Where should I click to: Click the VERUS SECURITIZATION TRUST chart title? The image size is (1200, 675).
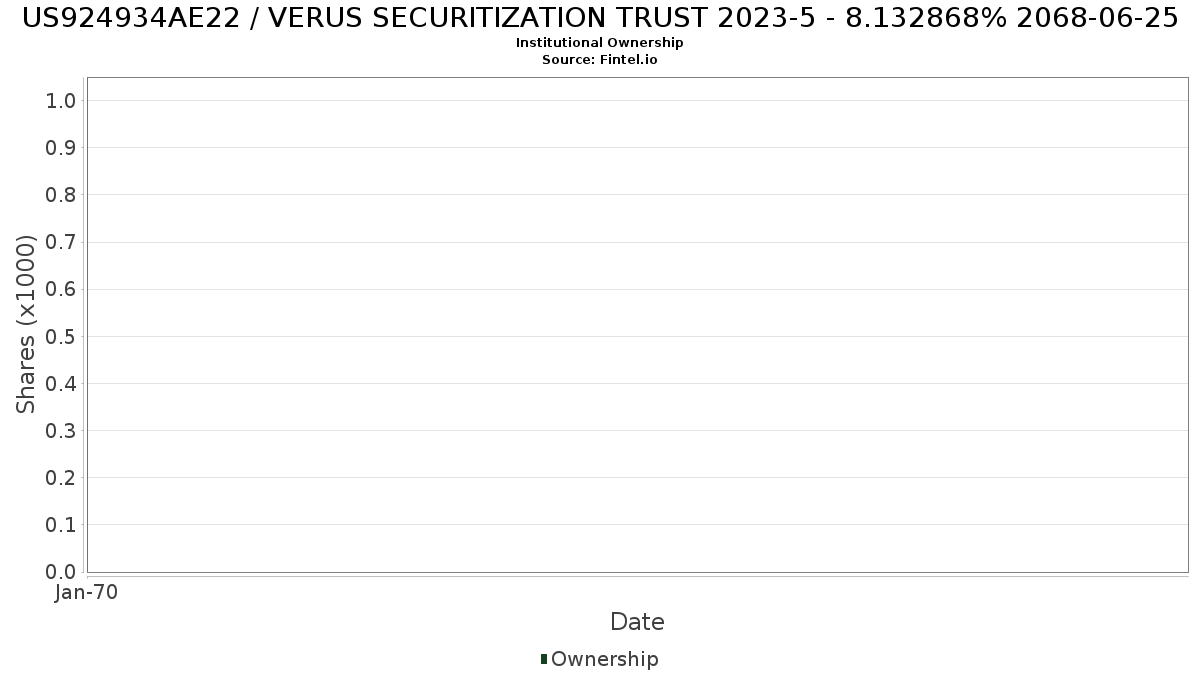coord(599,18)
